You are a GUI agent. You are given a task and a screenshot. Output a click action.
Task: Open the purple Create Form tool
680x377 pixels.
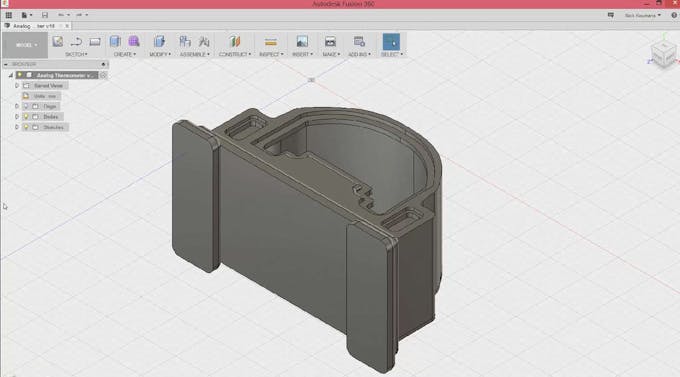(x=134, y=42)
